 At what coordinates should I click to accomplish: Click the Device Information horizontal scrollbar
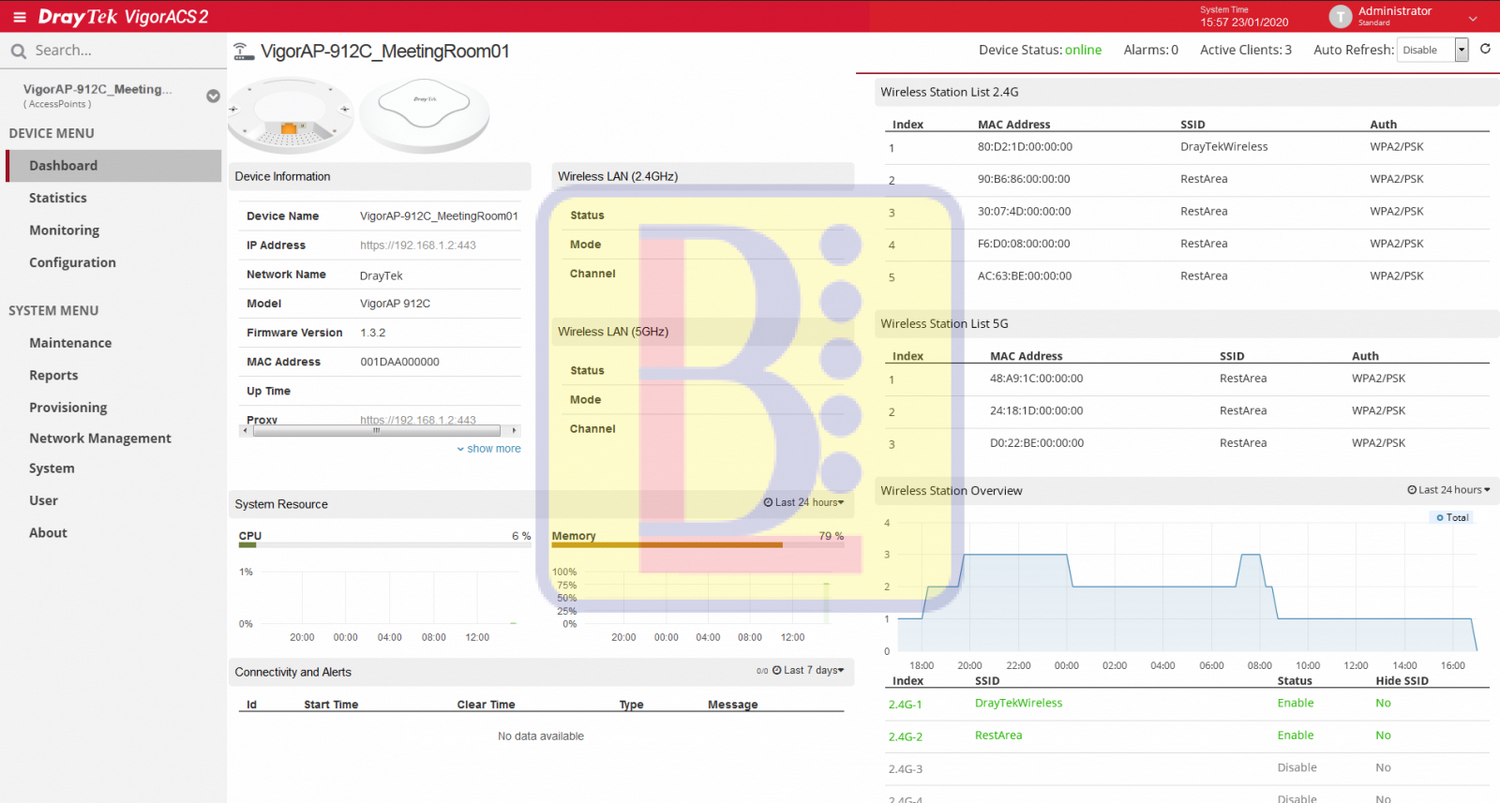pyautogui.click(x=375, y=431)
